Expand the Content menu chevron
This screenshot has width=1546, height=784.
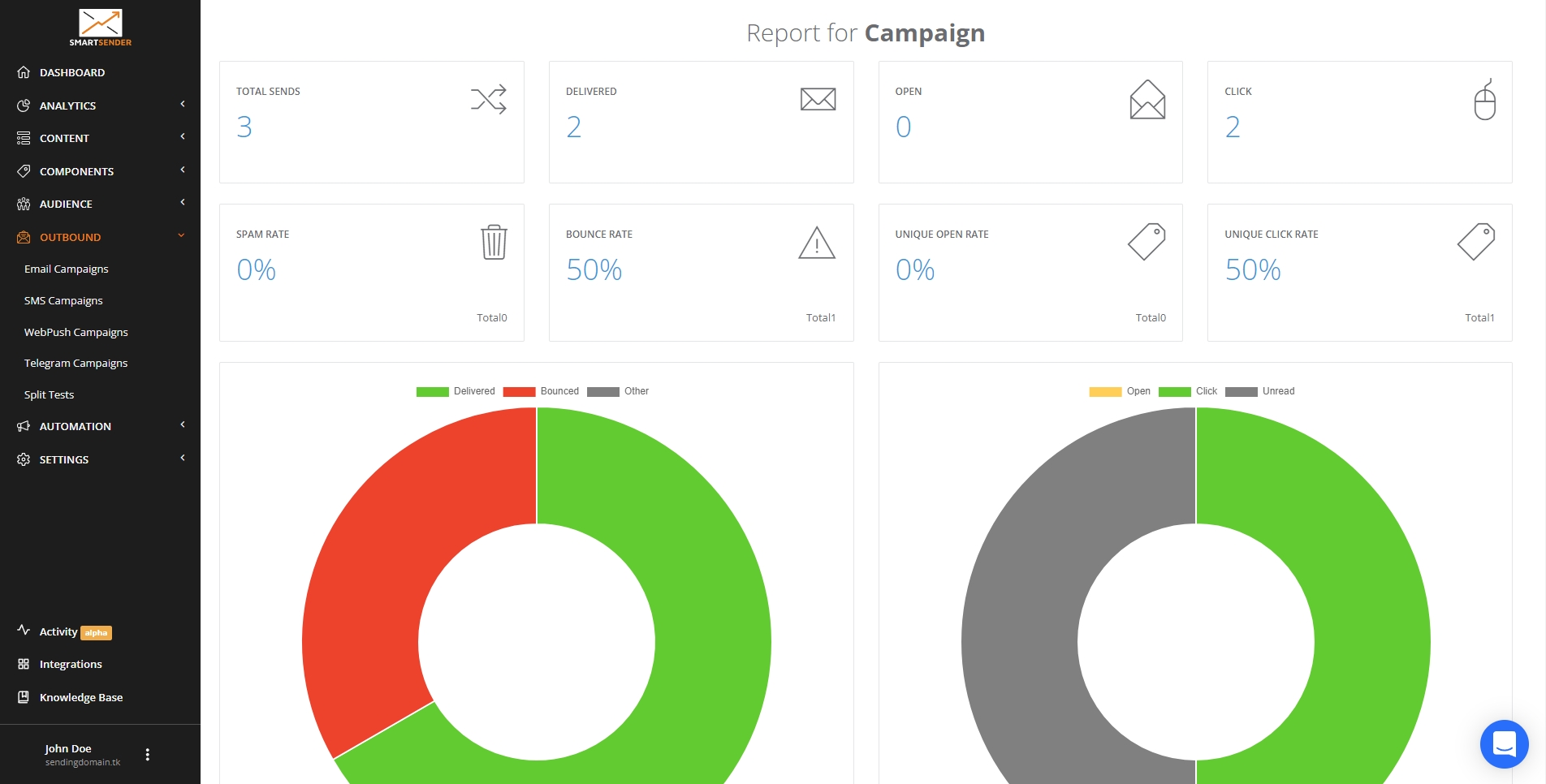(x=183, y=136)
